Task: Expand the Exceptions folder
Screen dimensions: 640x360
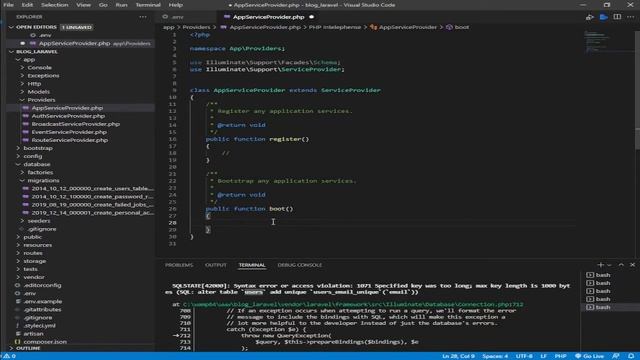Action: coord(22,76)
